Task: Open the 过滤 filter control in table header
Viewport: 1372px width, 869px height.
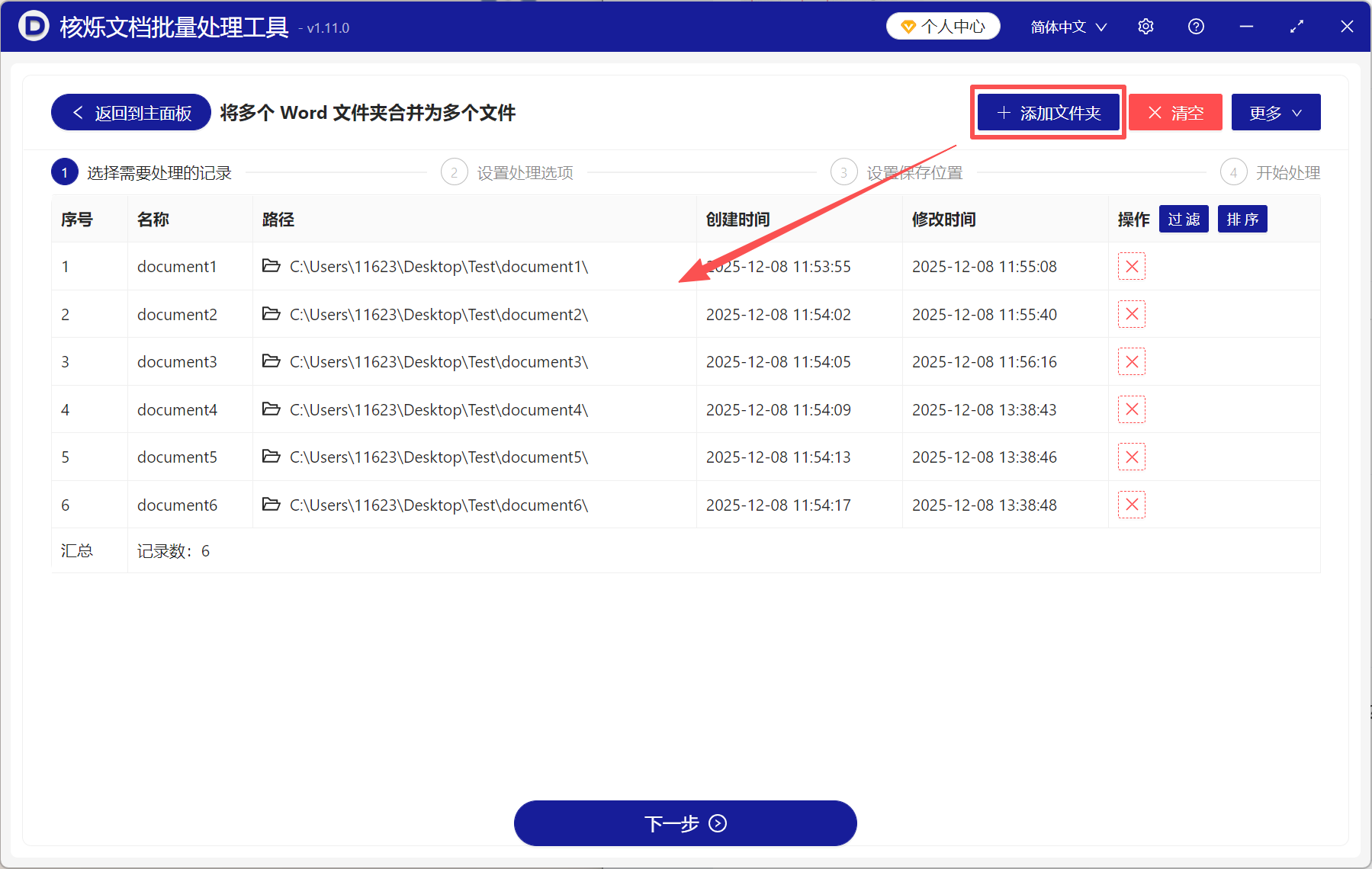Action: click(x=1184, y=219)
